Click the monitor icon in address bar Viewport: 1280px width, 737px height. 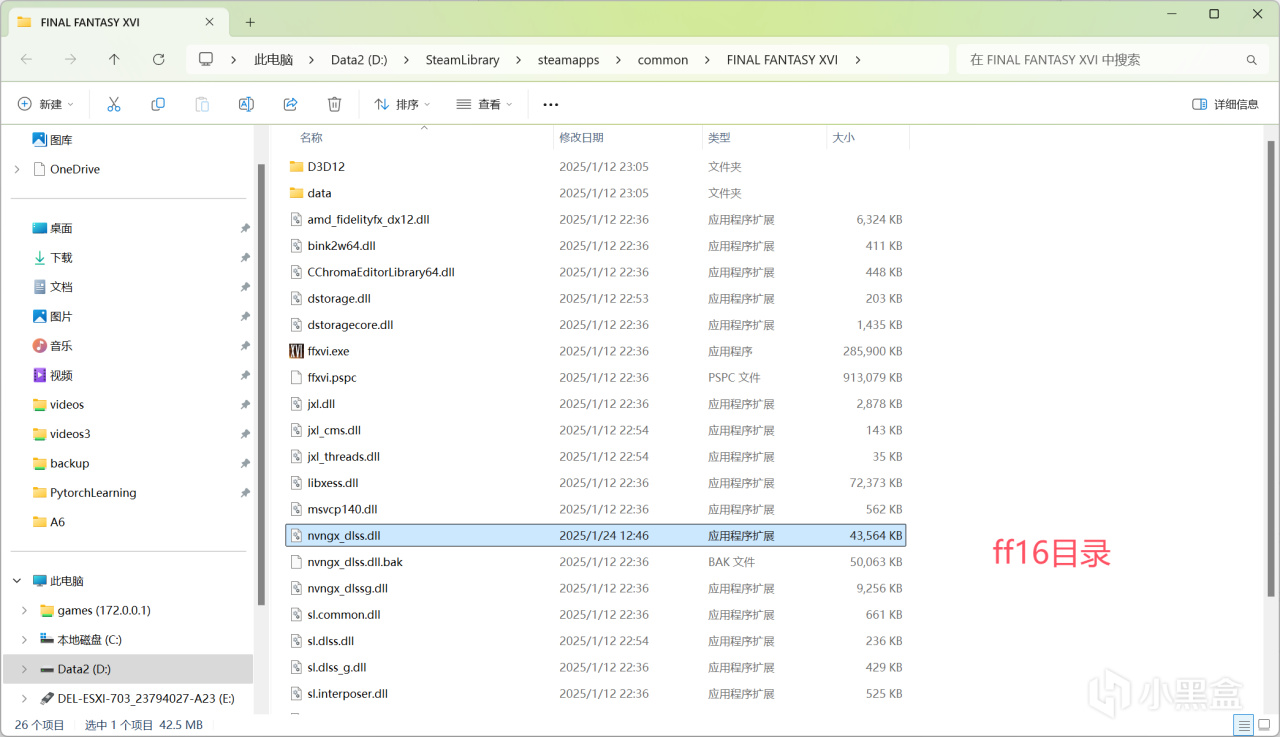(206, 60)
